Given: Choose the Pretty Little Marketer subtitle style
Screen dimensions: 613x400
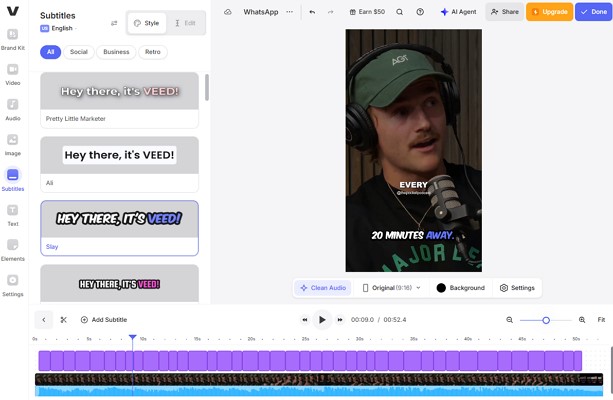Looking at the screenshot, I should [x=119, y=100].
